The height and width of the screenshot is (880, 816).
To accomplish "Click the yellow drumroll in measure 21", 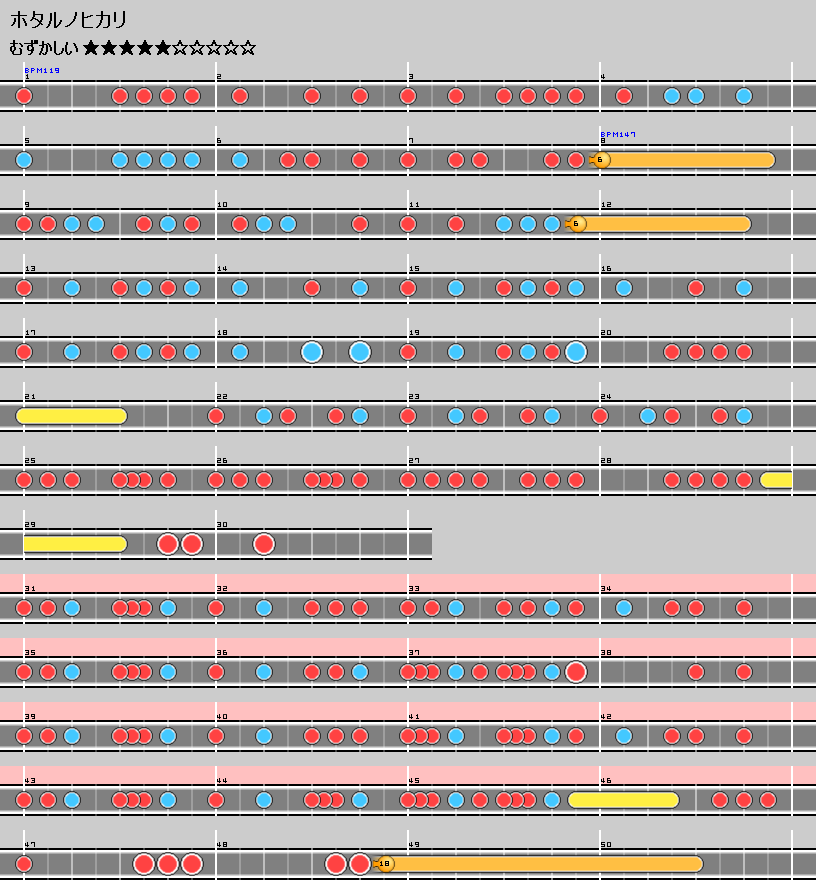I will pos(71,416).
